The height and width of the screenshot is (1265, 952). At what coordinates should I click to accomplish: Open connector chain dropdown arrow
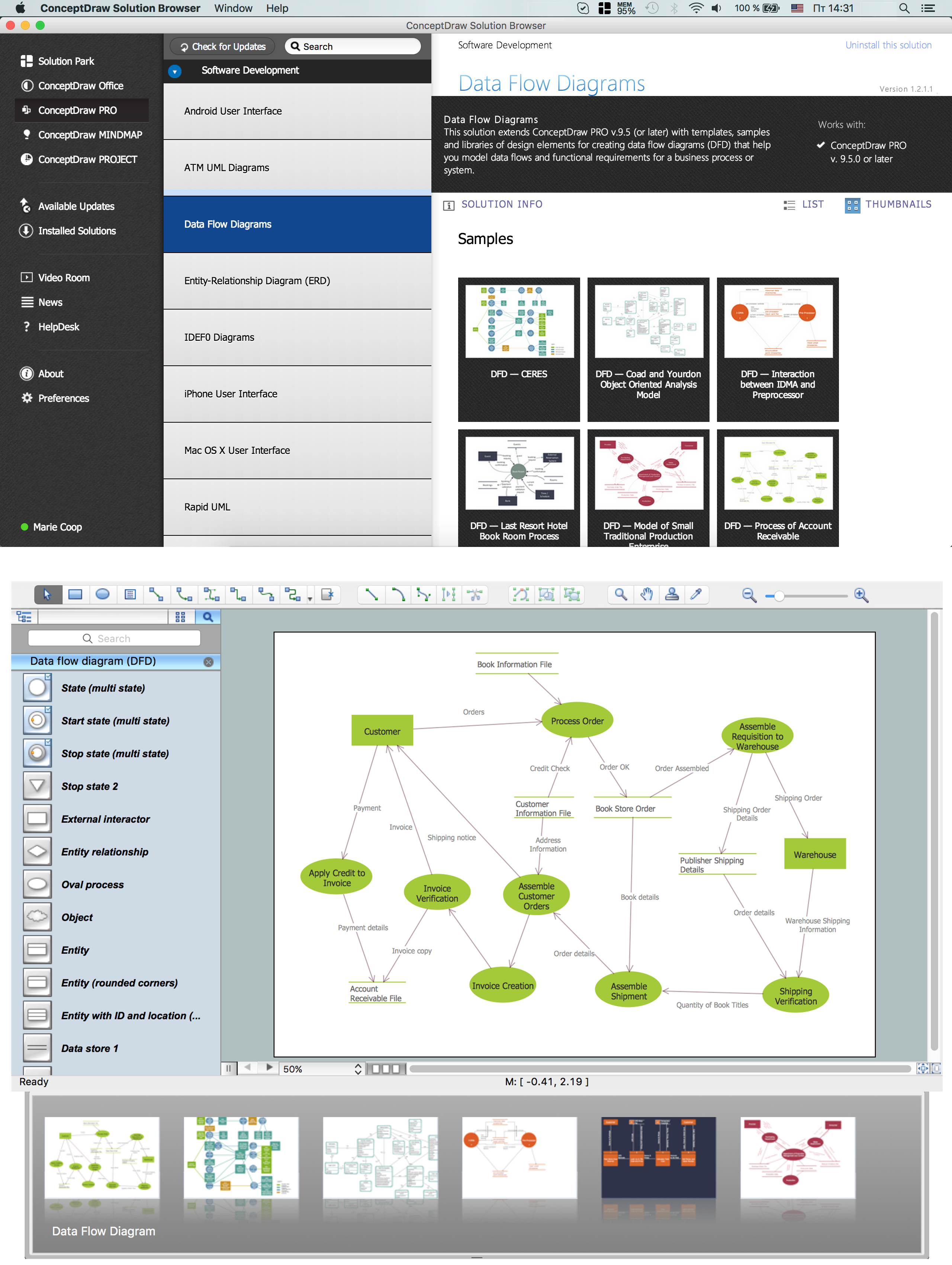pyautogui.click(x=310, y=599)
